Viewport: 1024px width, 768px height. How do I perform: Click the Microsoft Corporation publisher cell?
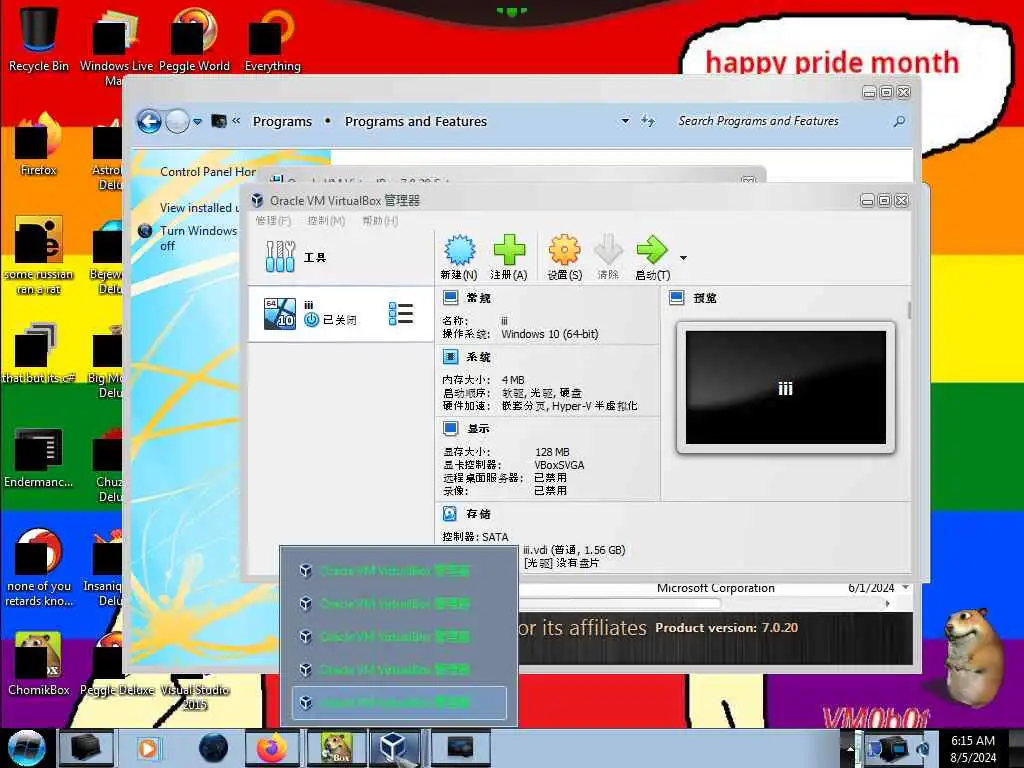[x=716, y=588]
